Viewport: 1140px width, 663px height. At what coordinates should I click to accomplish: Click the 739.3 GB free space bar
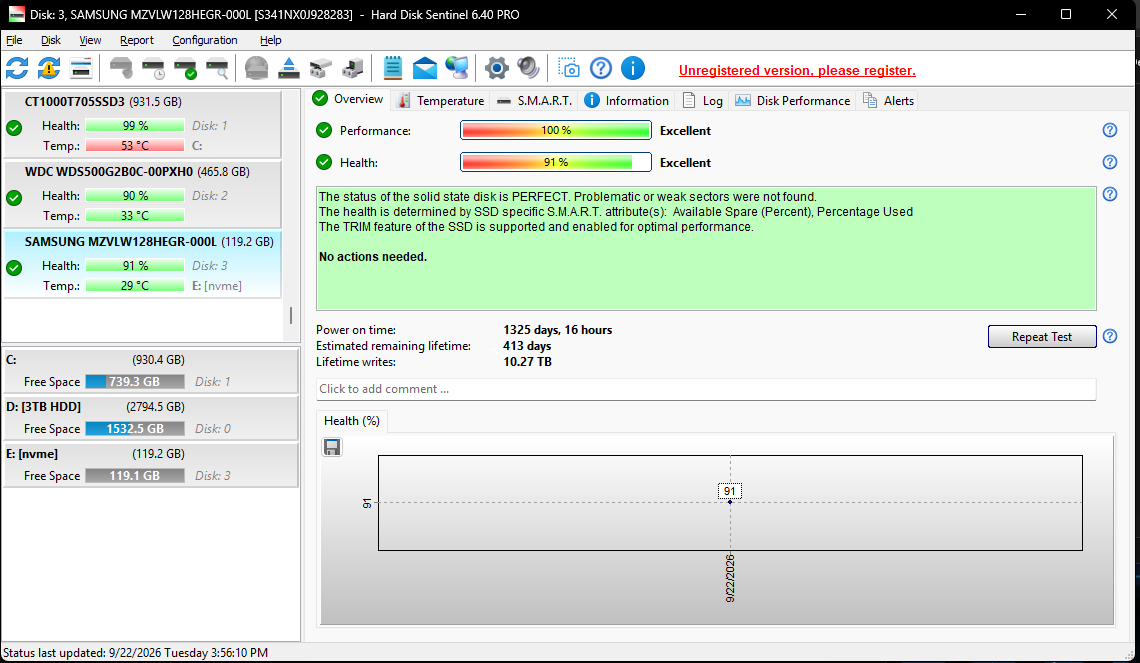135,382
